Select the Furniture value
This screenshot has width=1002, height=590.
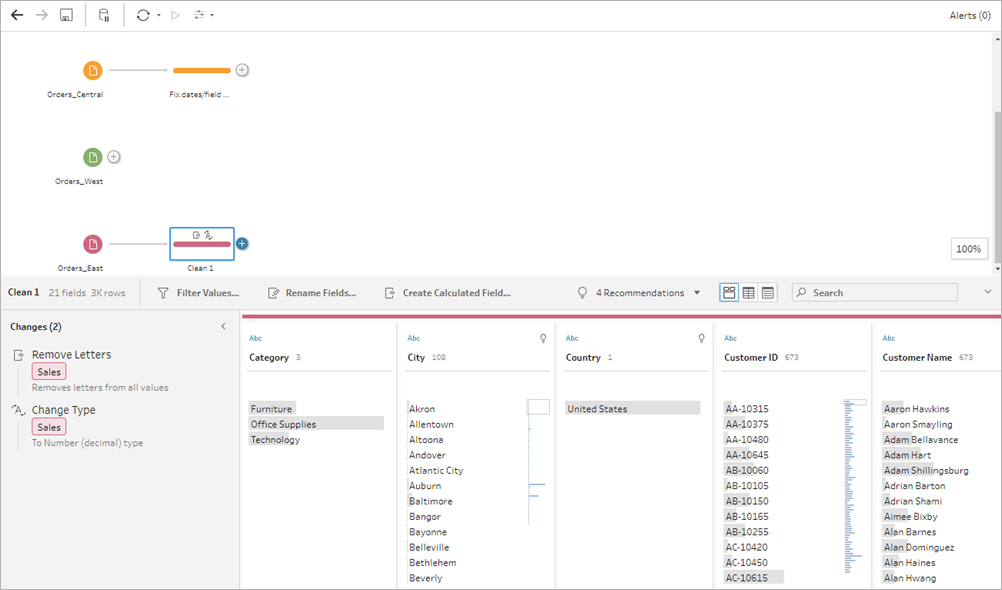(272, 409)
